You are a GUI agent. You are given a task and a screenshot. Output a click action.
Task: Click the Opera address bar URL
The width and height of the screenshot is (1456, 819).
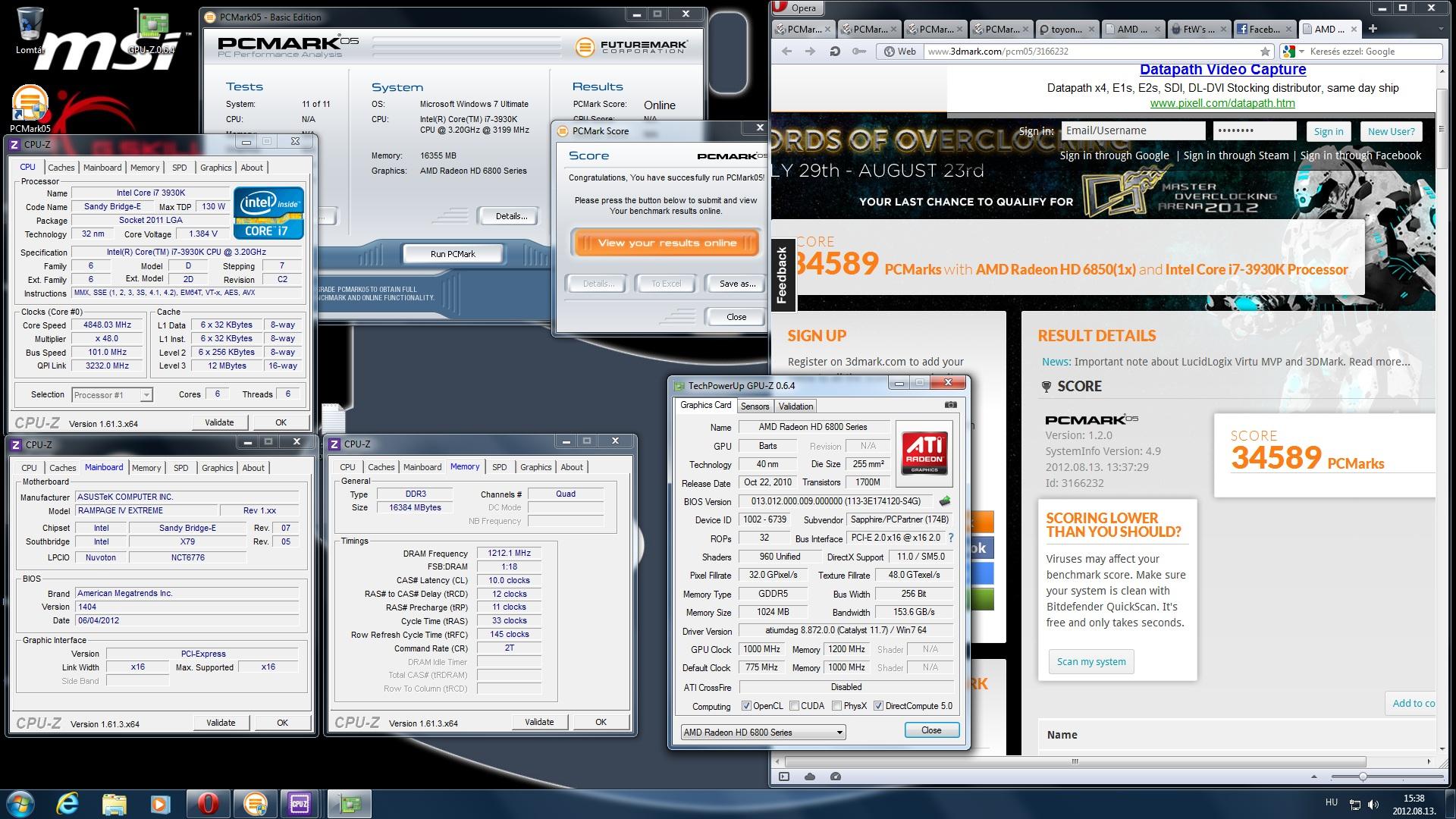coord(998,52)
